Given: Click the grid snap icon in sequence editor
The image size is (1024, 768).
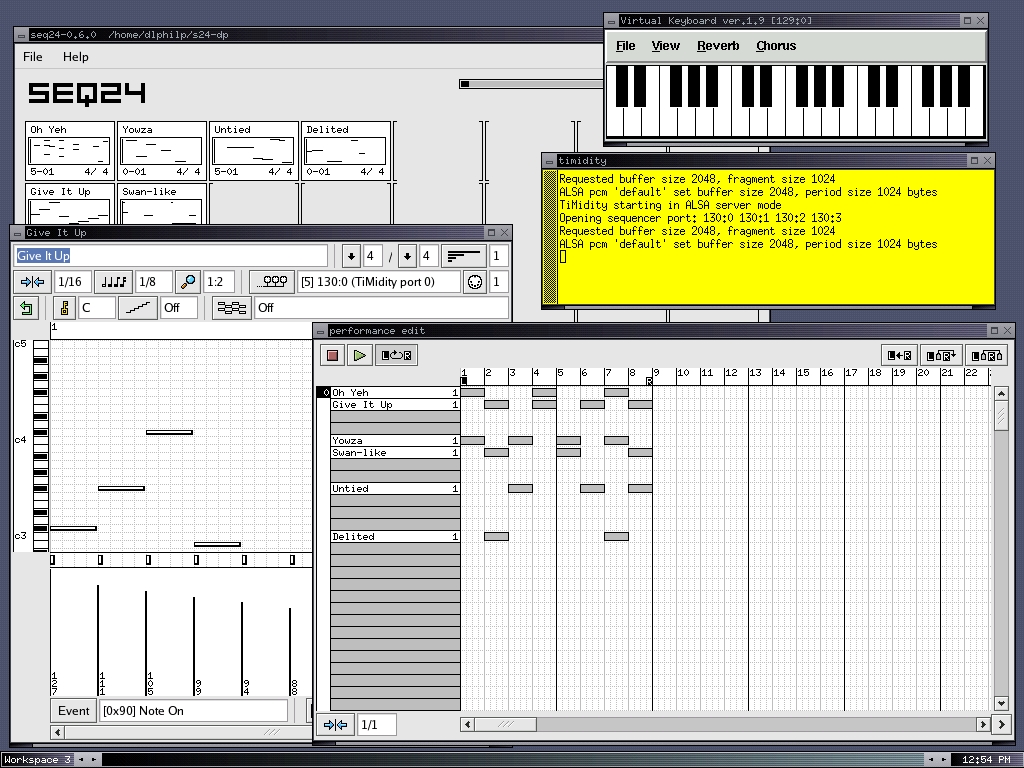Looking at the screenshot, I should pyautogui.click(x=32, y=282).
